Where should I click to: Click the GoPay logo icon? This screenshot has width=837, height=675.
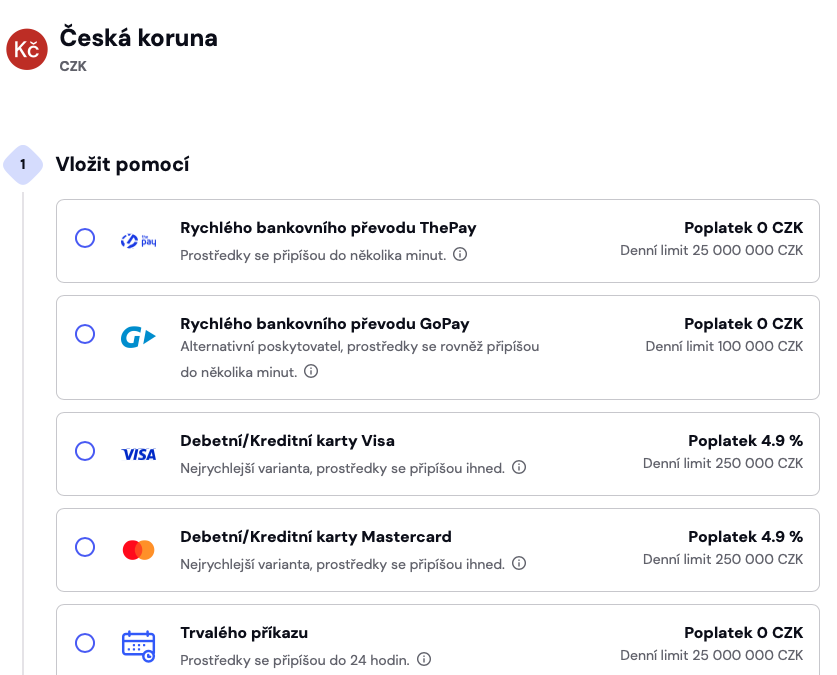[138, 337]
